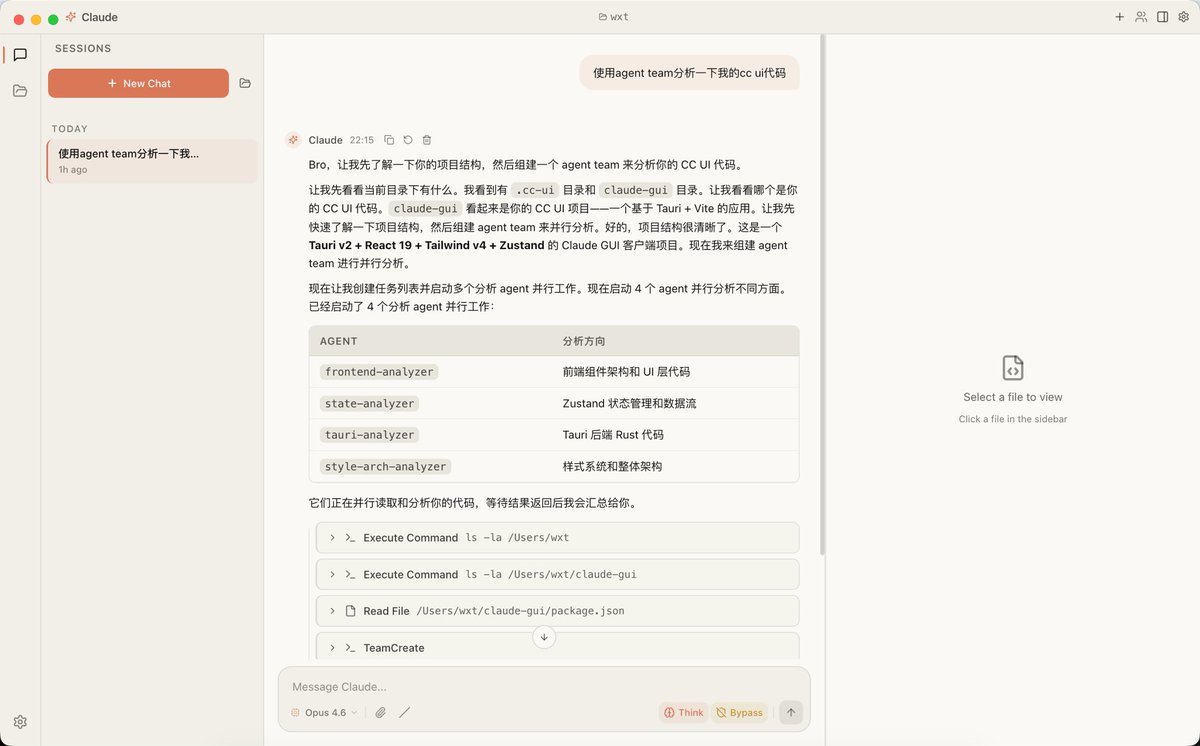
Task: Toggle the Bypass permissions button
Action: (739, 713)
